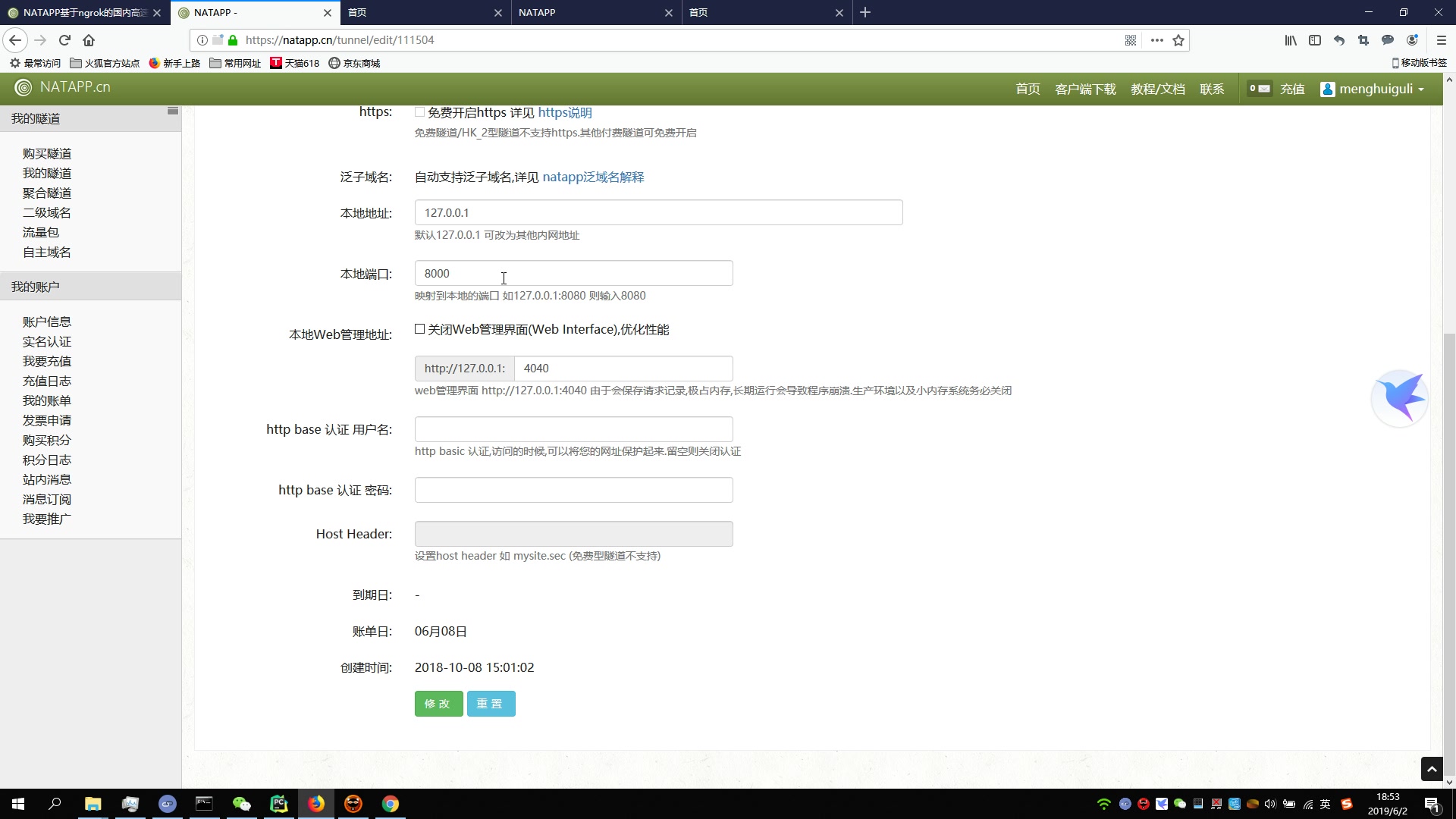Bookmark this page with the star icon

(1178, 40)
